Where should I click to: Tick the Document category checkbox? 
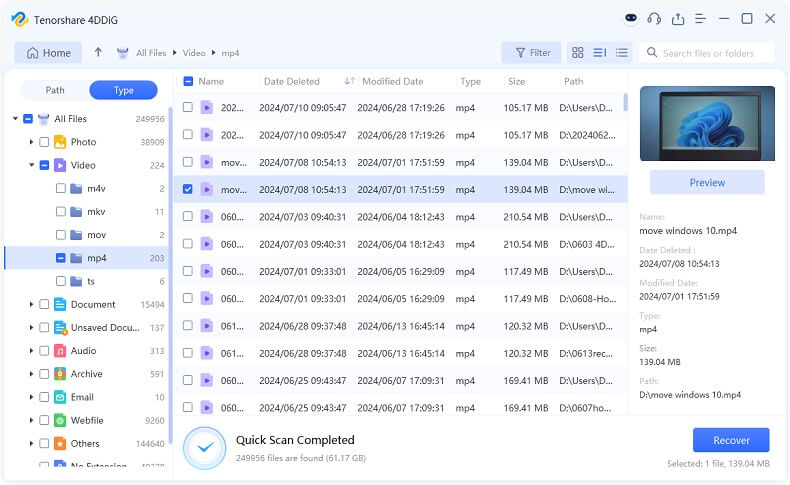click(x=44, y=304)
